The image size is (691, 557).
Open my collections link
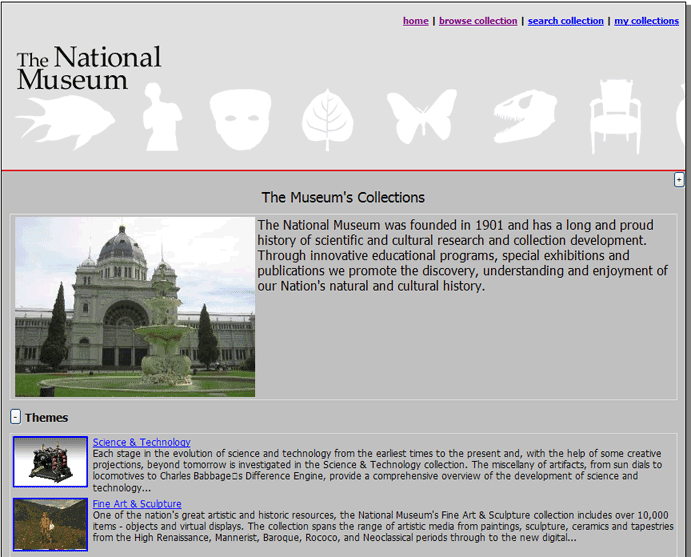(646, 21)
